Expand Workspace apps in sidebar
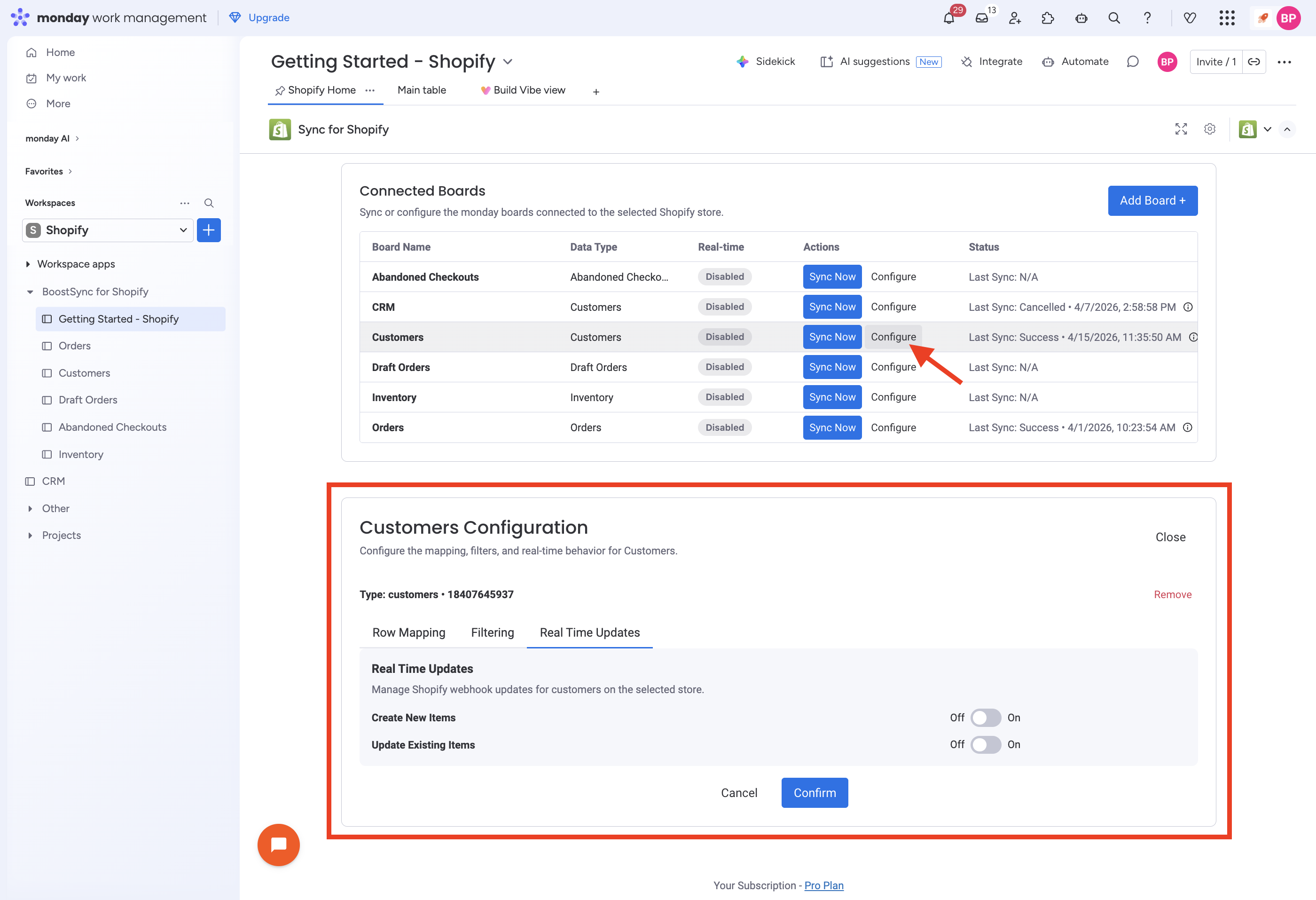The image size is (1316, 900). pyautogui.click(x=28, y=264)
